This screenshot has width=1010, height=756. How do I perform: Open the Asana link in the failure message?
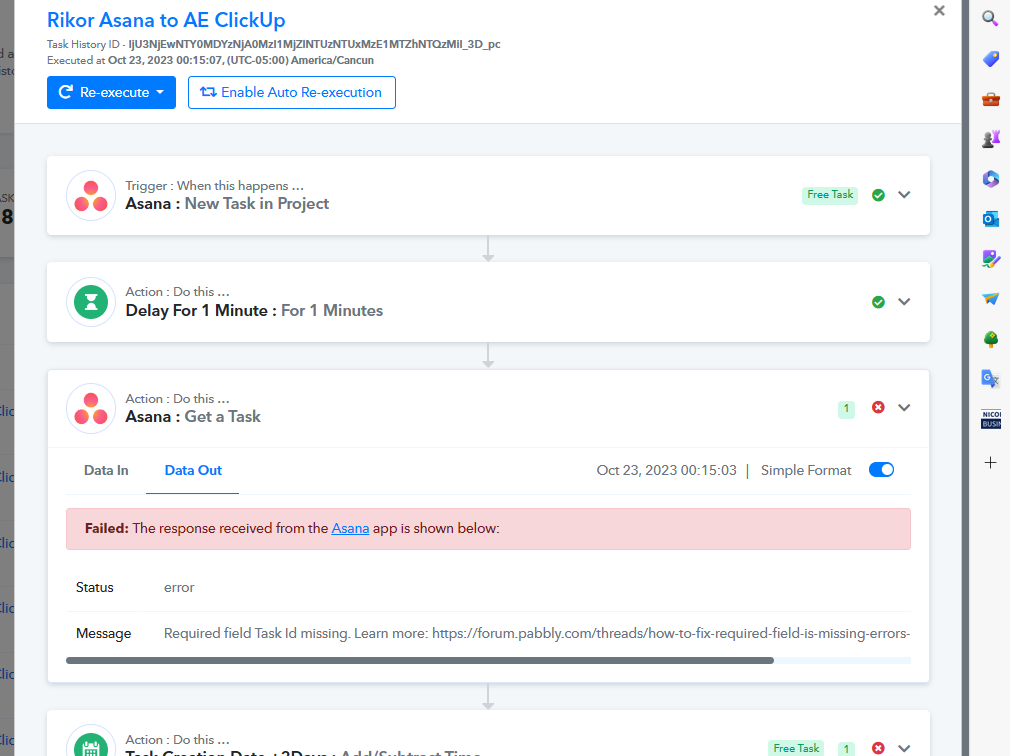coord(350,528)
